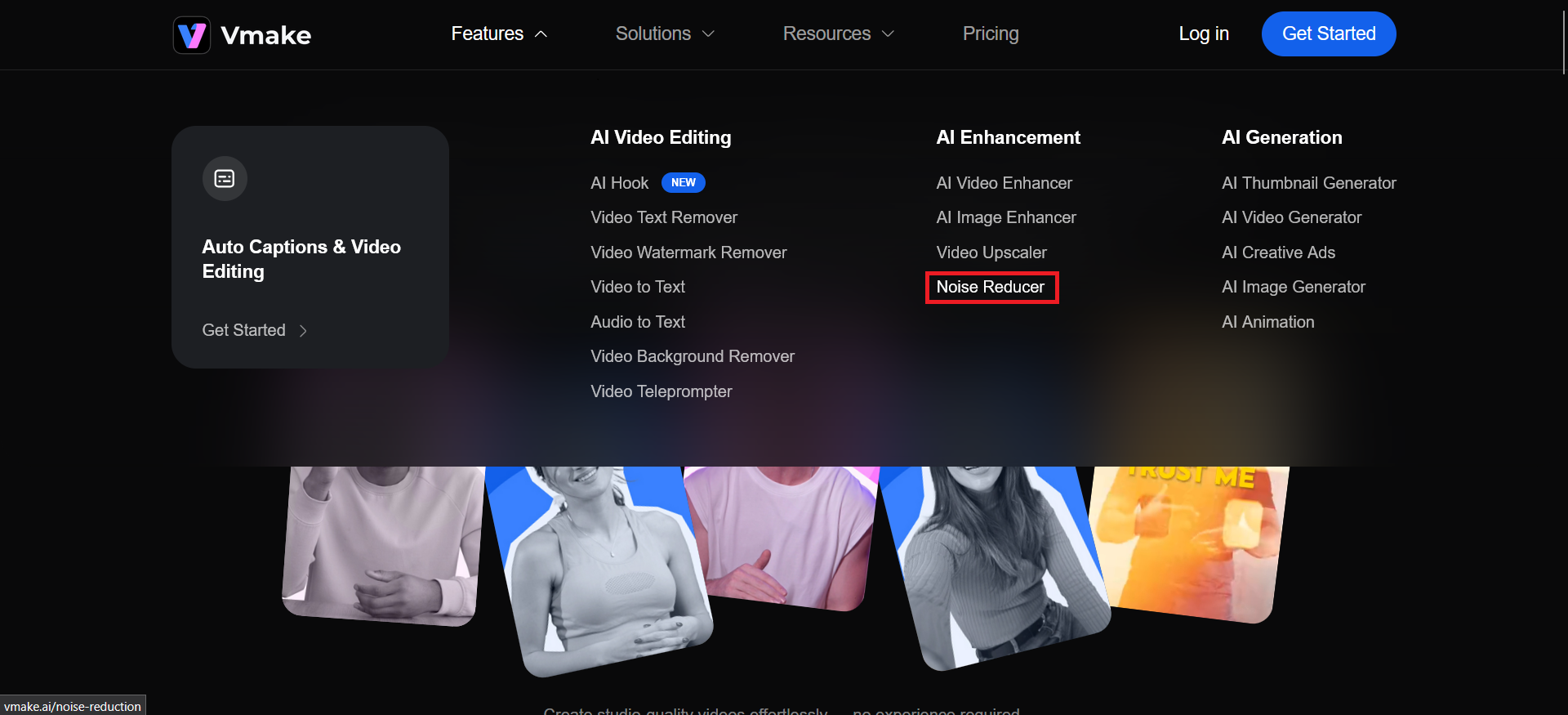This screenshot has height=715, width=1568.
Task: Open the Video Upscaler tool
Action: click(x=991, y=252)
